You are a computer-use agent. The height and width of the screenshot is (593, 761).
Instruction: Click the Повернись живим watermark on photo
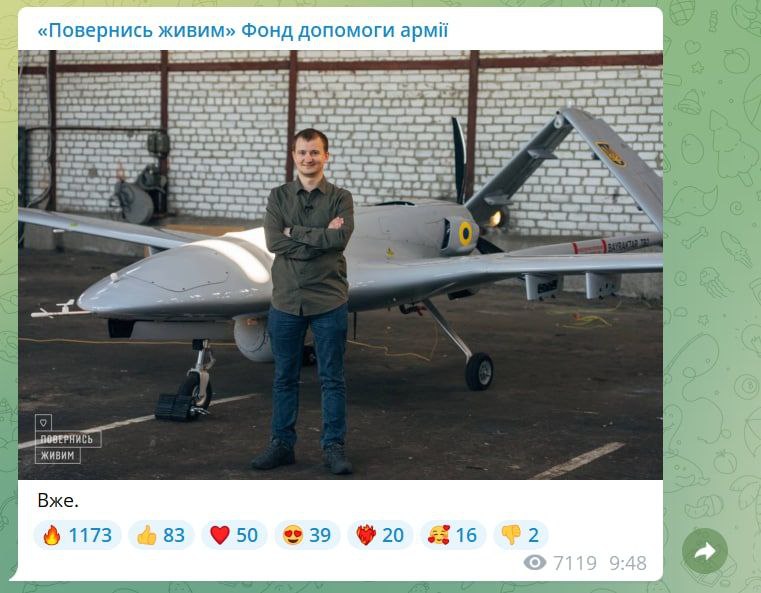(x=67, y=439)
